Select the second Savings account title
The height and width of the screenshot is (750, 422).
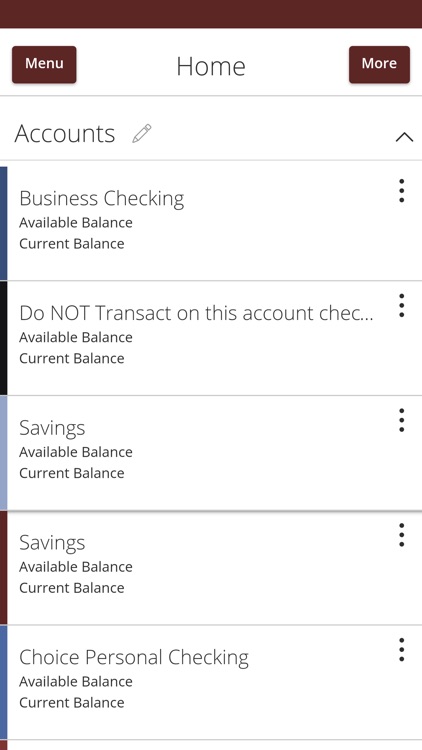[x=52, y=543]
